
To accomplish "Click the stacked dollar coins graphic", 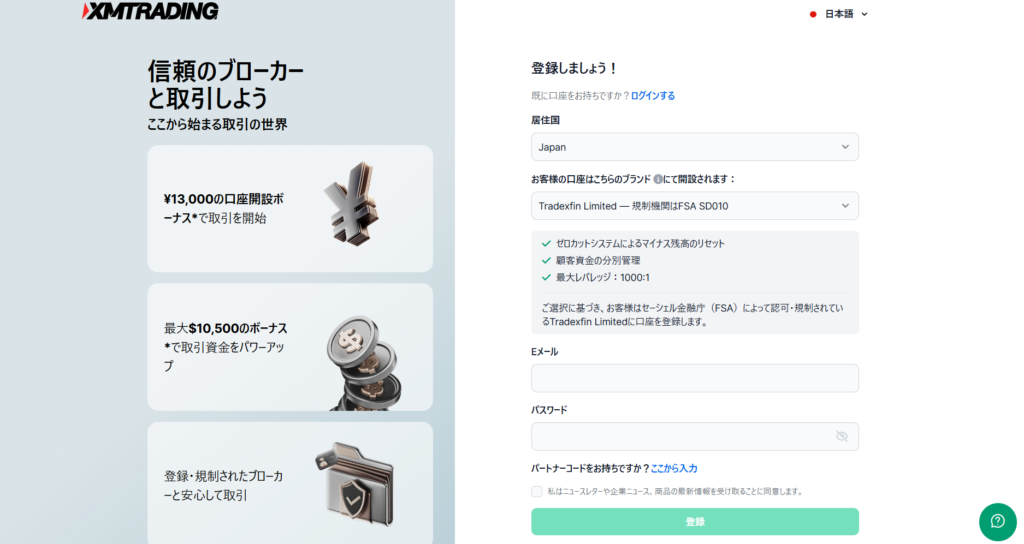I will [x=364, y=363].
